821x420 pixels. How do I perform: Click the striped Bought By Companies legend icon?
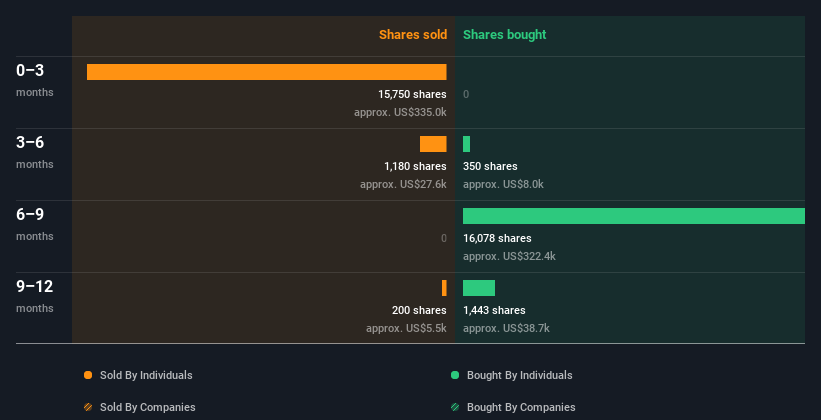(x=455, y=407)
